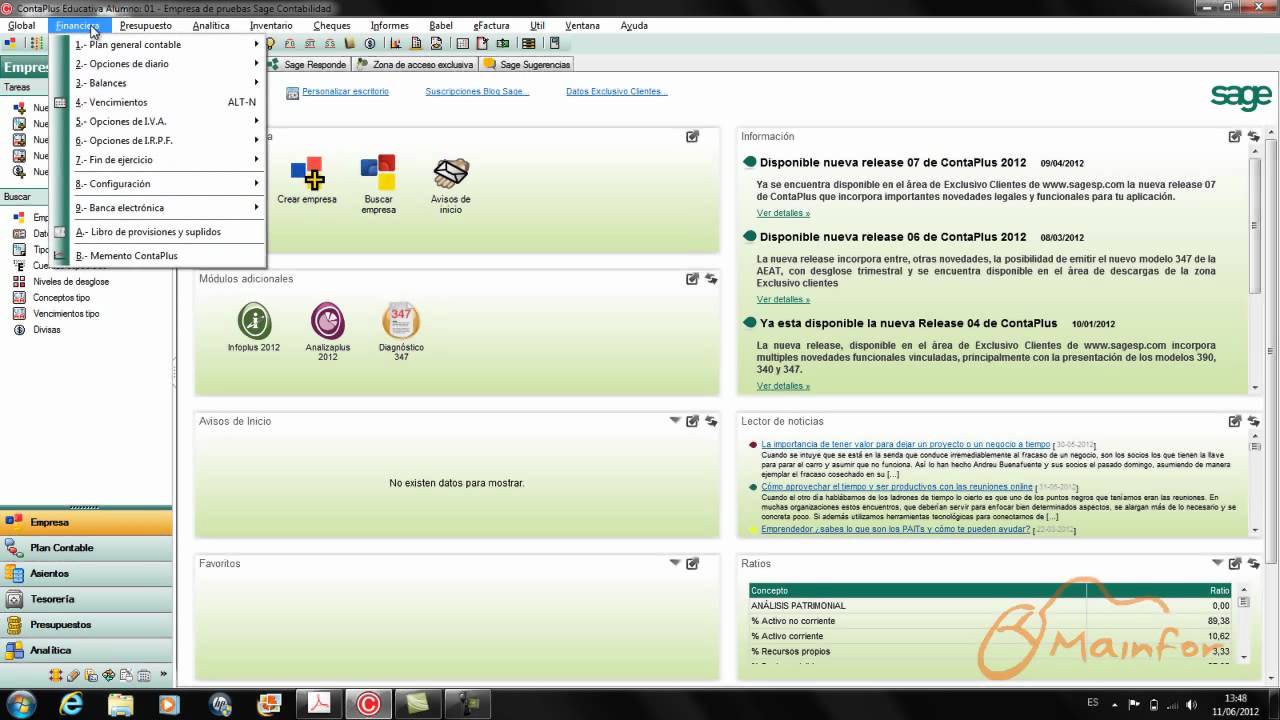This screenshot has height=720, width=1280.
Task: Select Presupuestos navigation button
Action: click(x=86, y=625)
